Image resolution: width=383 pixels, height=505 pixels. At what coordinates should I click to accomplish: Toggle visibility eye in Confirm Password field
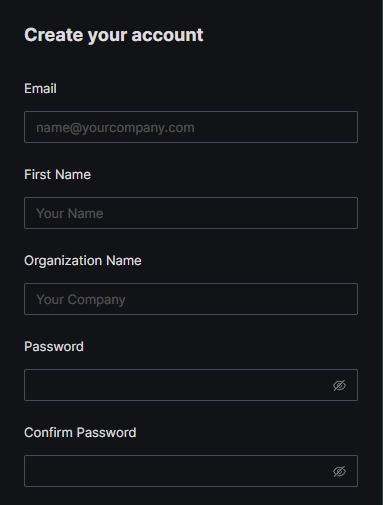[339, 471]
